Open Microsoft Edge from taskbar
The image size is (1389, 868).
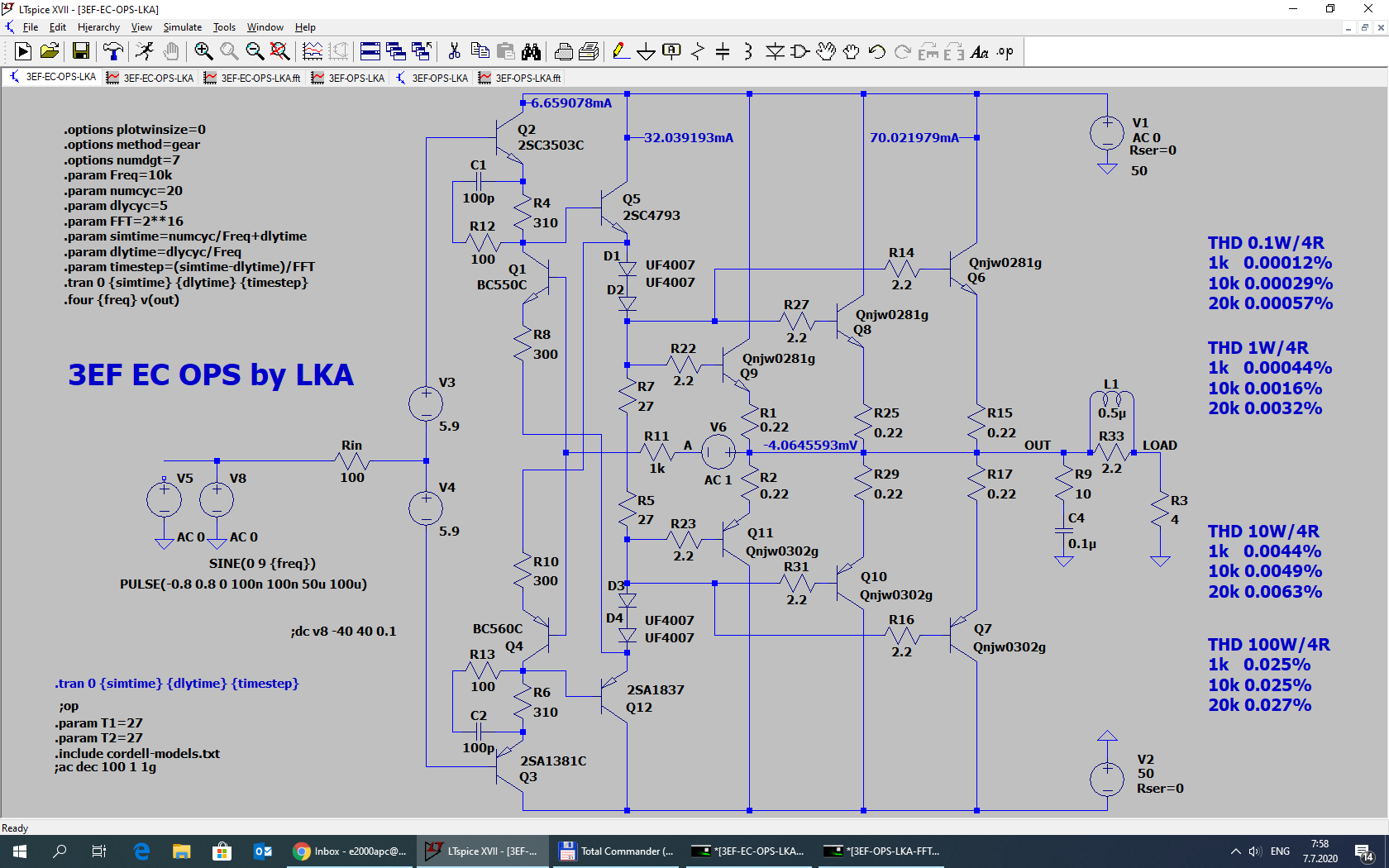coord(141,851)
